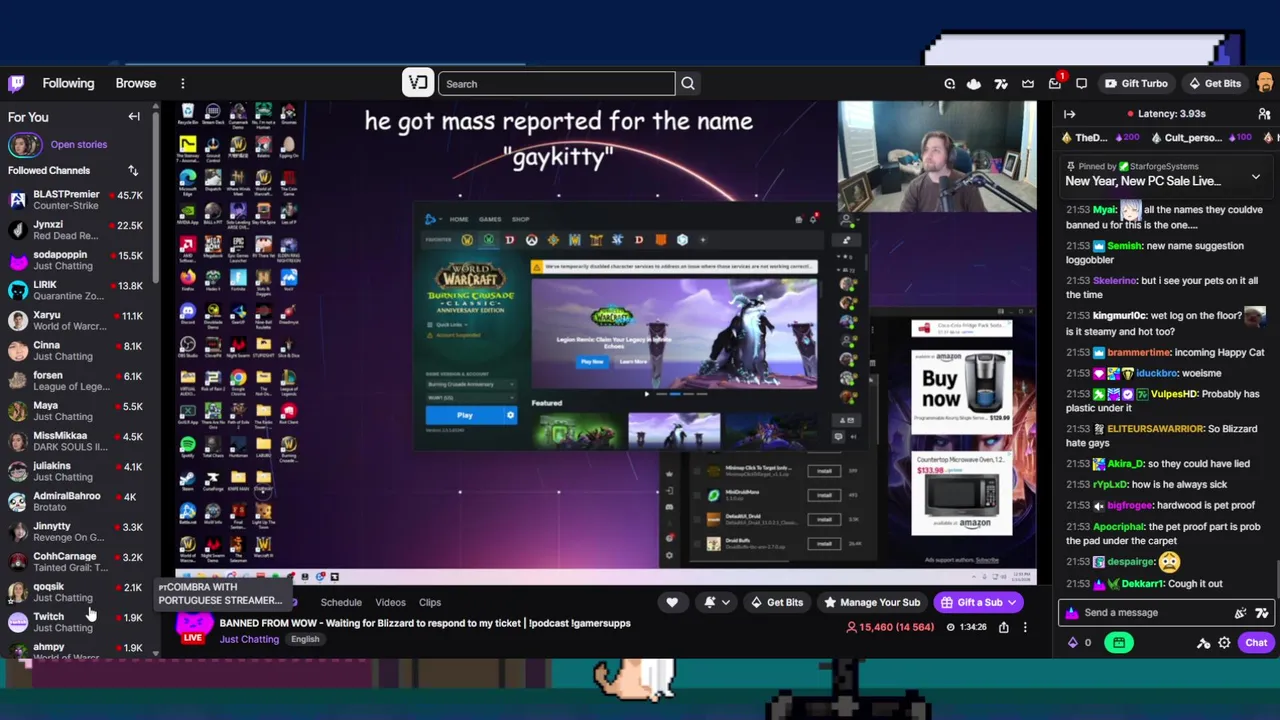Viewport: 1280px width, 720px height.
Task: Open sodapoppin channel in sidebar
Action: 76,260
